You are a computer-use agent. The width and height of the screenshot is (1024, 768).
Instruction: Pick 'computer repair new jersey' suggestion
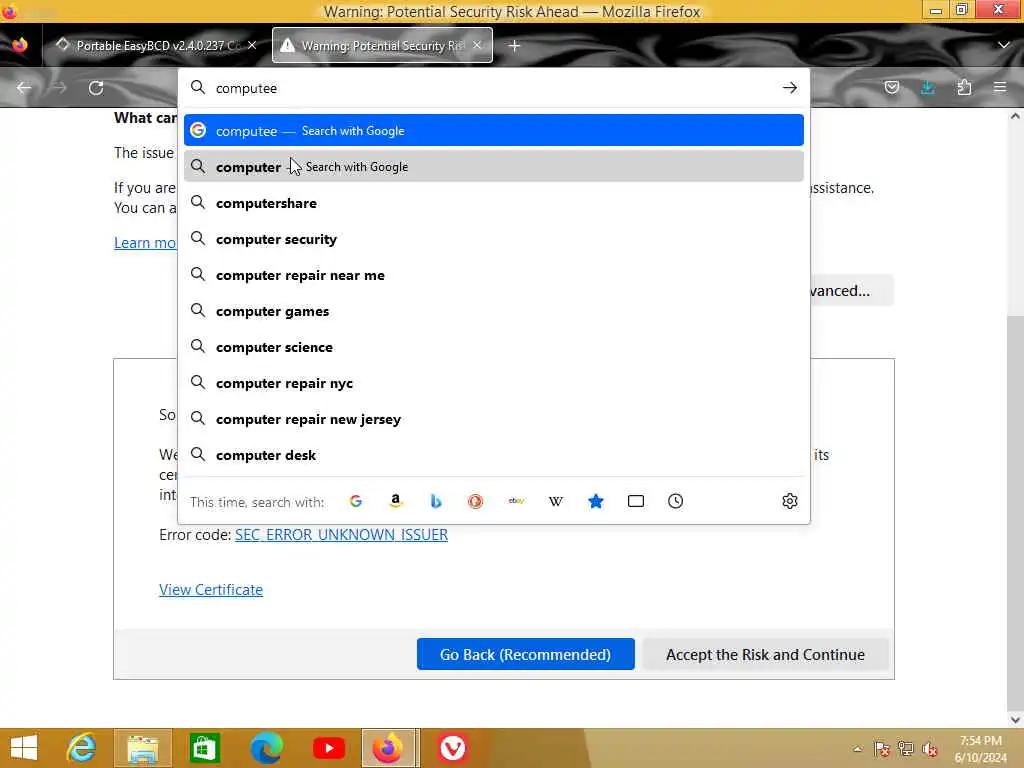pyautogui.click(x=494, y=419)
